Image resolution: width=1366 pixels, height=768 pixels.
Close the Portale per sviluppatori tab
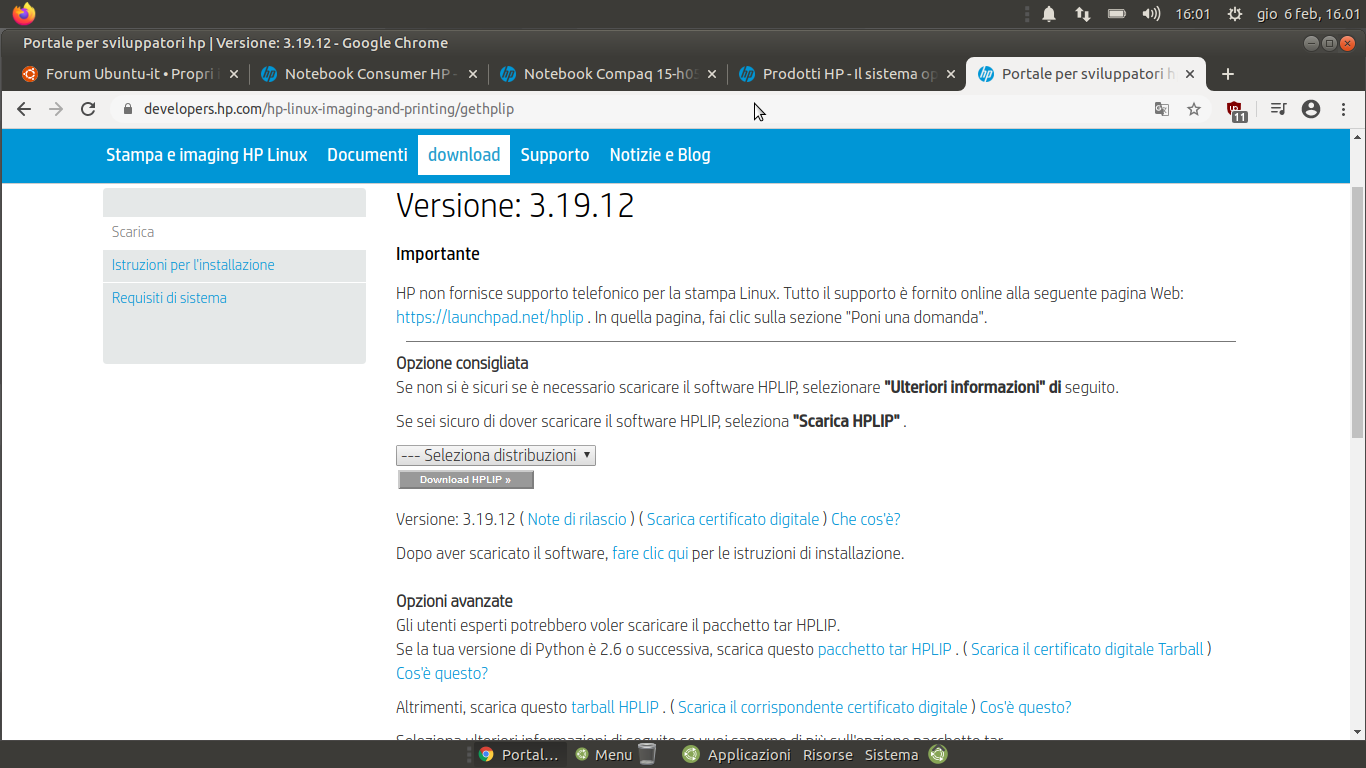[x=1190, y=74]
